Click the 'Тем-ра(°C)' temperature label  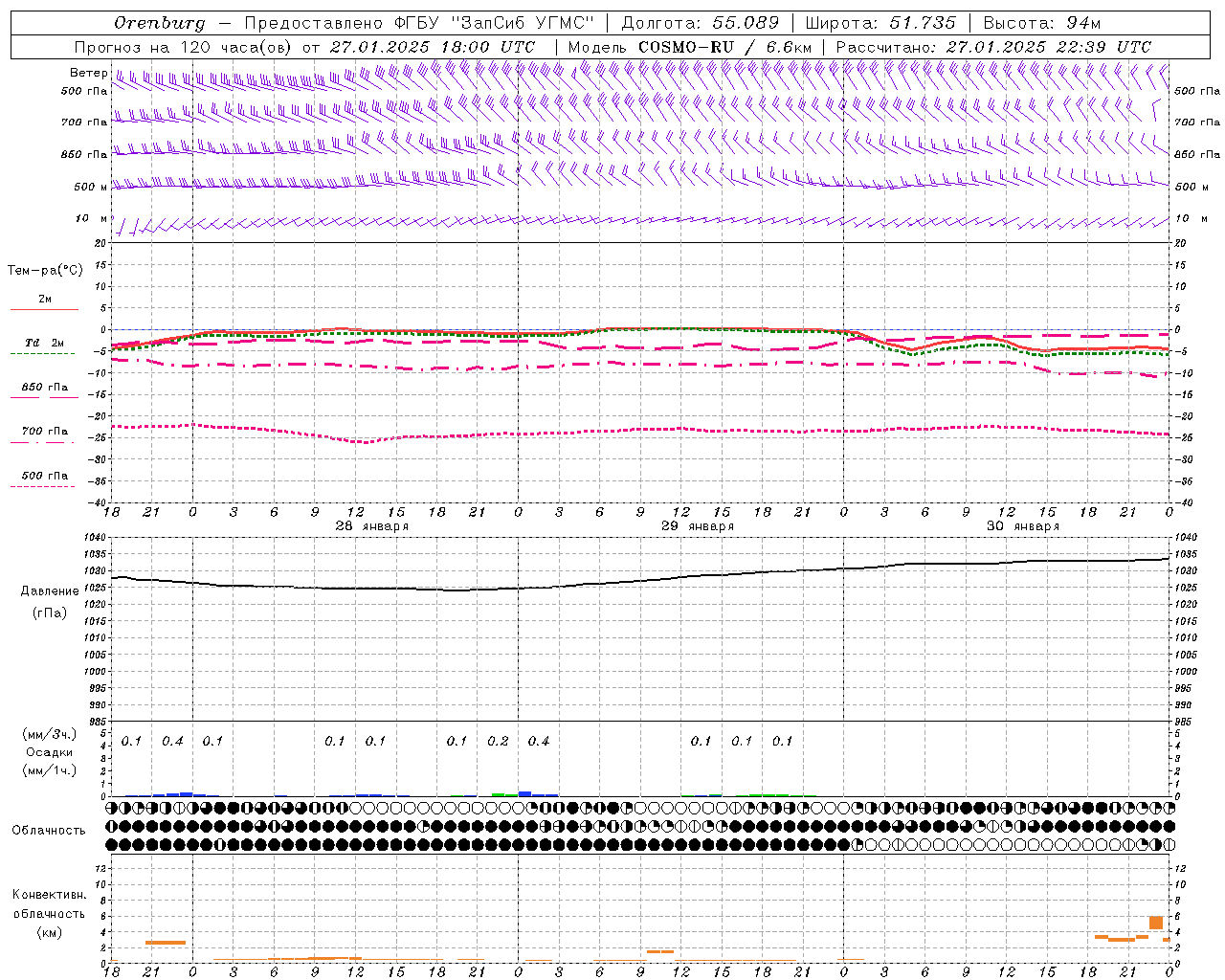click(45, 271)
